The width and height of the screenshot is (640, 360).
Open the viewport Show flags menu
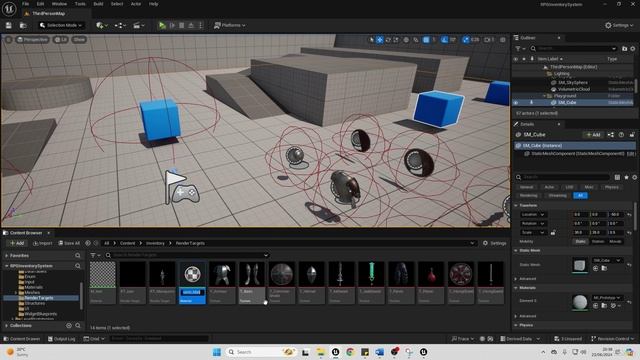click(x=79, y=40)
